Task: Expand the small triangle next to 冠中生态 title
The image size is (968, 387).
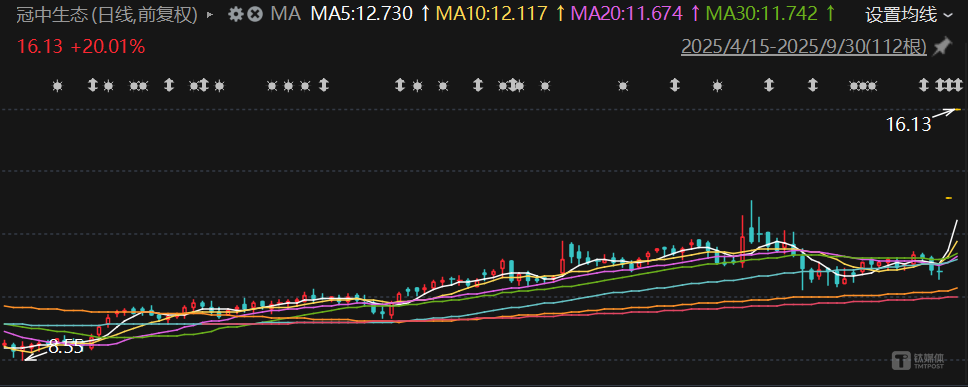Action: pyautogui.click(x=209, y=14)
